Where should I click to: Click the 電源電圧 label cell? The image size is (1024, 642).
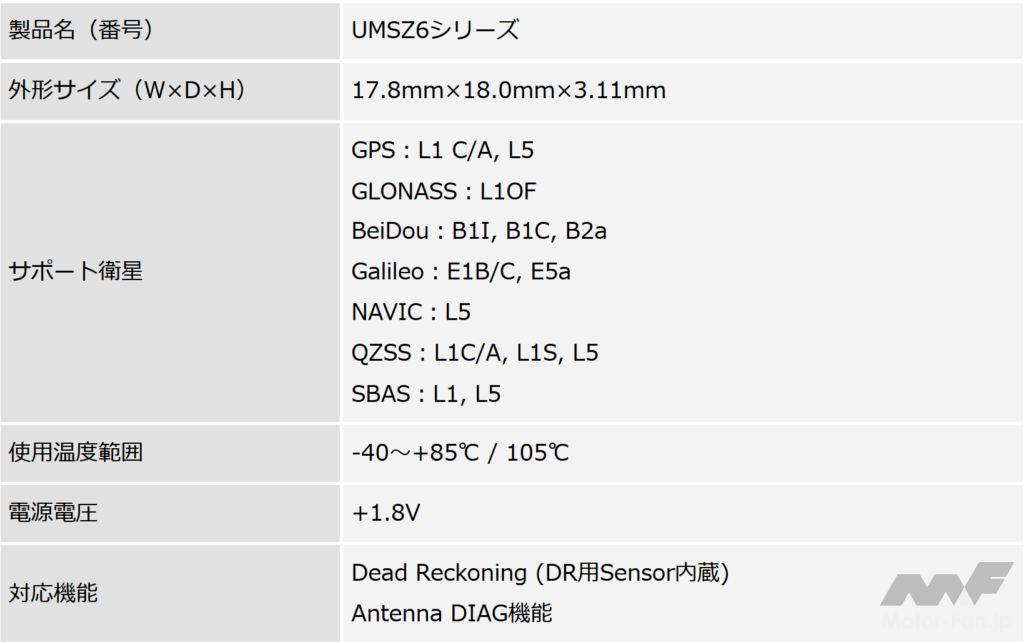tap(53, 514)
